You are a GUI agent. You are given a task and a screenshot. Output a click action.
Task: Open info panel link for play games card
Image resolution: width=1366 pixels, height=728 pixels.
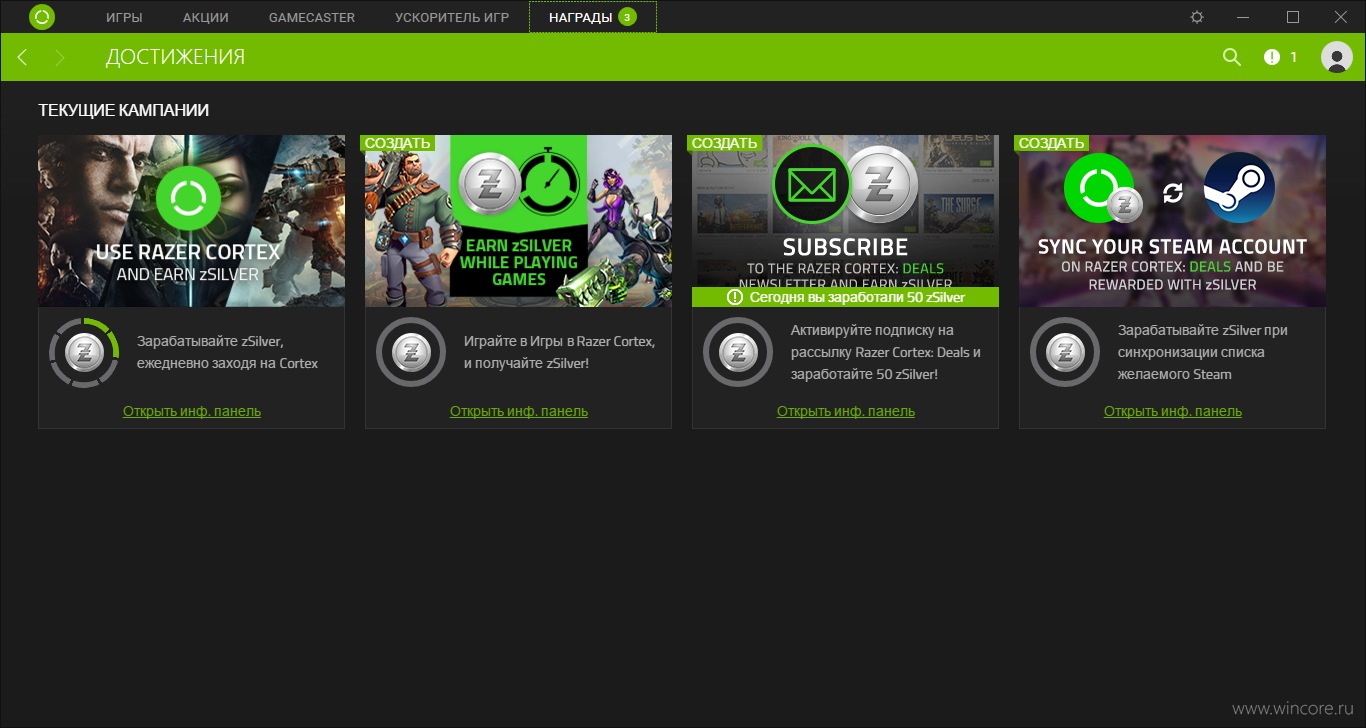(x=519, y=411)
